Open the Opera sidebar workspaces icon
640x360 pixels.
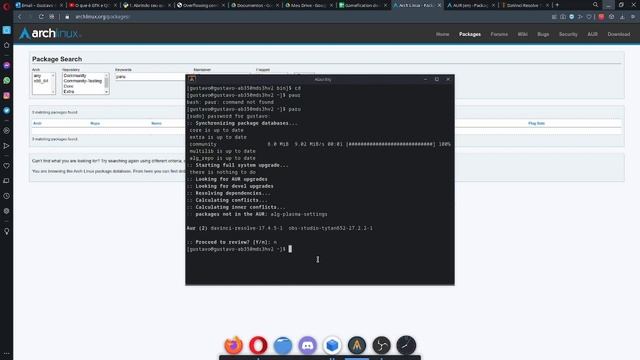[x=7, y=30]
